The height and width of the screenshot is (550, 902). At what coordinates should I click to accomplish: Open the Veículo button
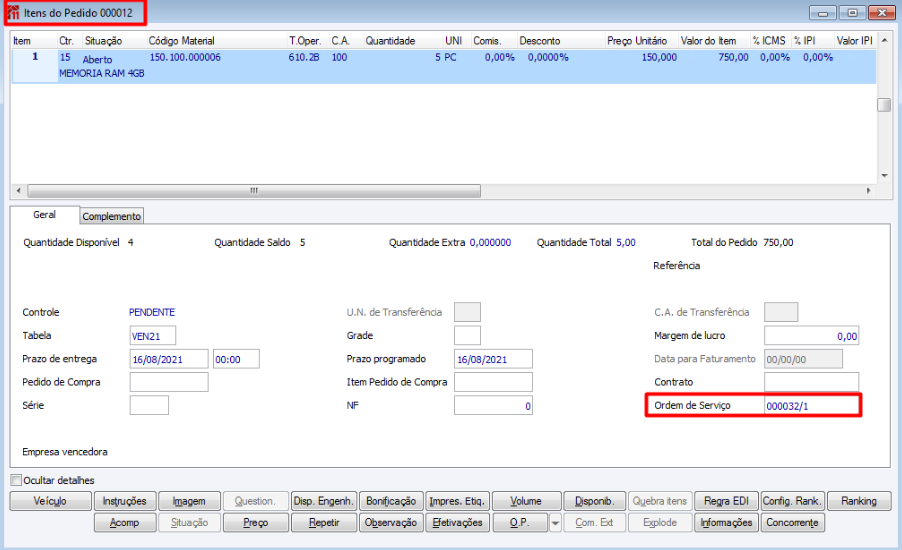pos(50,501)
